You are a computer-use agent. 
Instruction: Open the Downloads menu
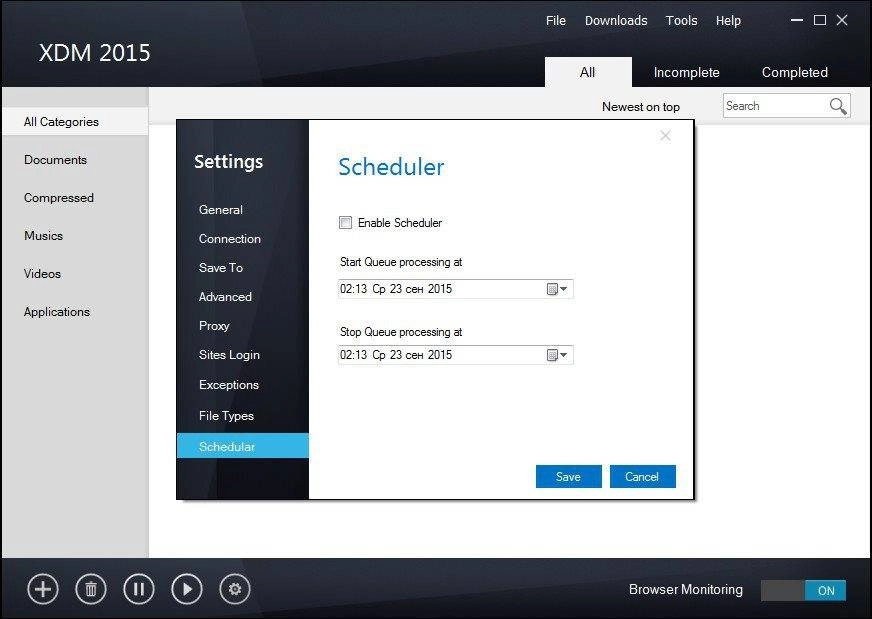pyautogui.click(x=616, y=21)
